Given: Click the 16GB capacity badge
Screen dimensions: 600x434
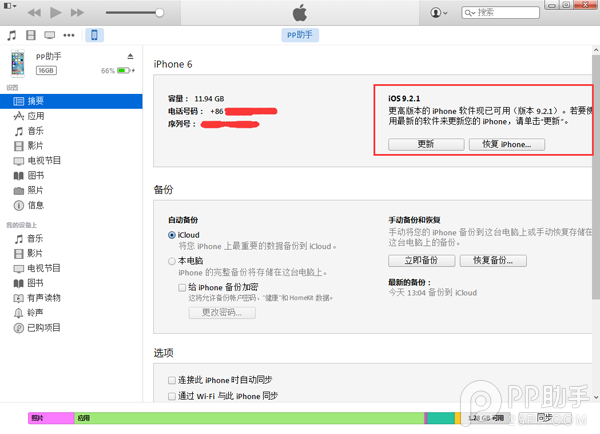Looking at the screenshot, I should [x=46, y=70].
